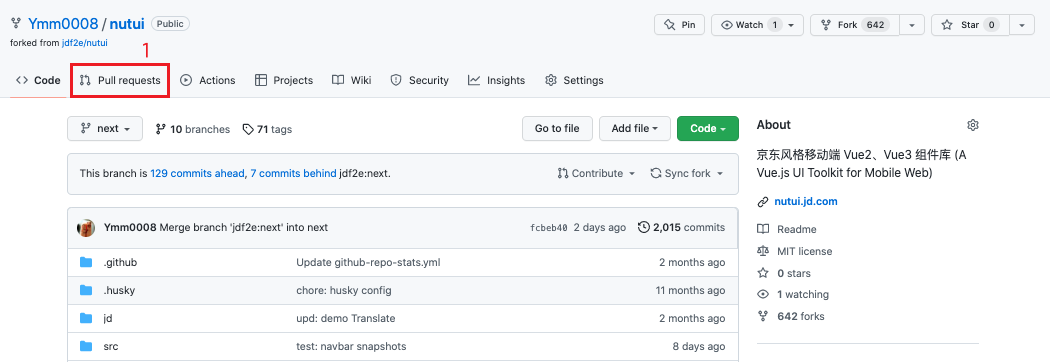This screenshot has width=1050, height=362.
Task: Click the license scale icon
Action: point(763,252)
